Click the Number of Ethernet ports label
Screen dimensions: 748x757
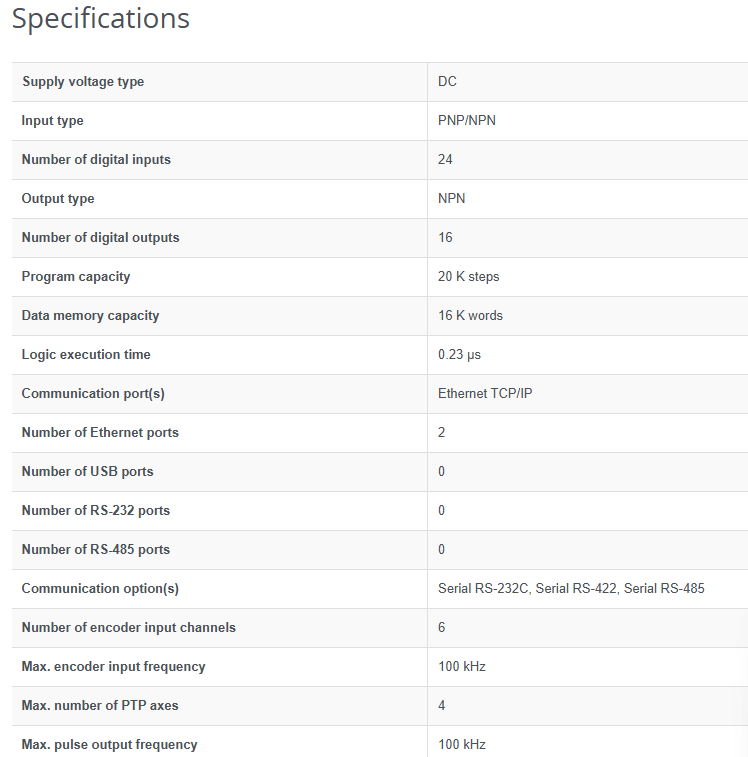[100, 433]
